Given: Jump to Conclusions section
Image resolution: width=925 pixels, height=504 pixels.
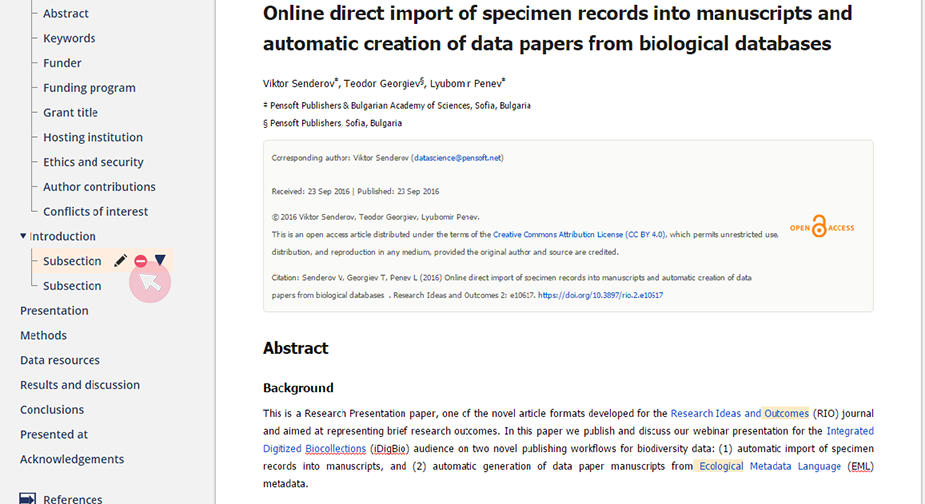Looking at the screenshot, I should click(52, 410).
